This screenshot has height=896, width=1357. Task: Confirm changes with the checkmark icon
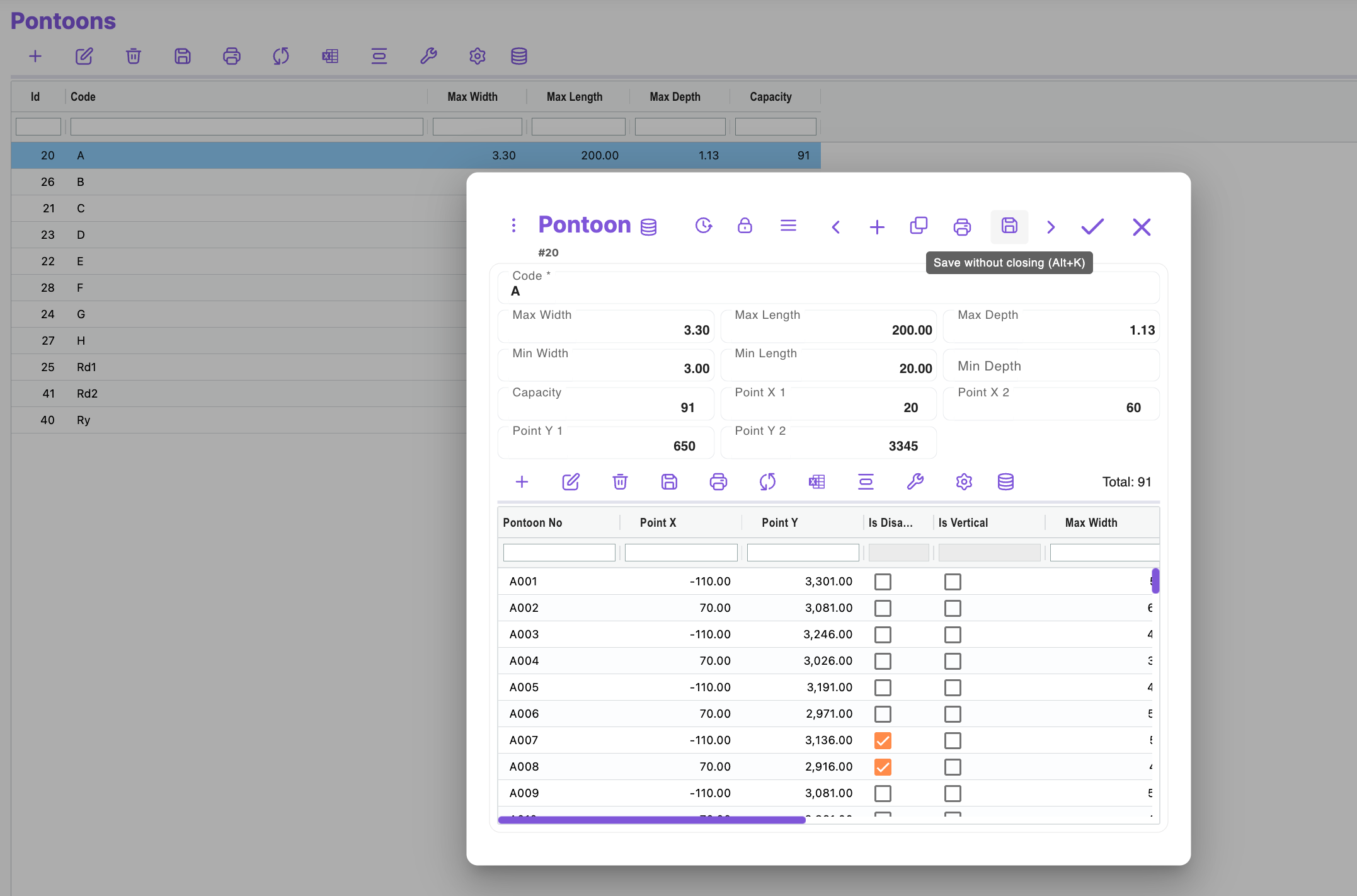click(1092, 227)
